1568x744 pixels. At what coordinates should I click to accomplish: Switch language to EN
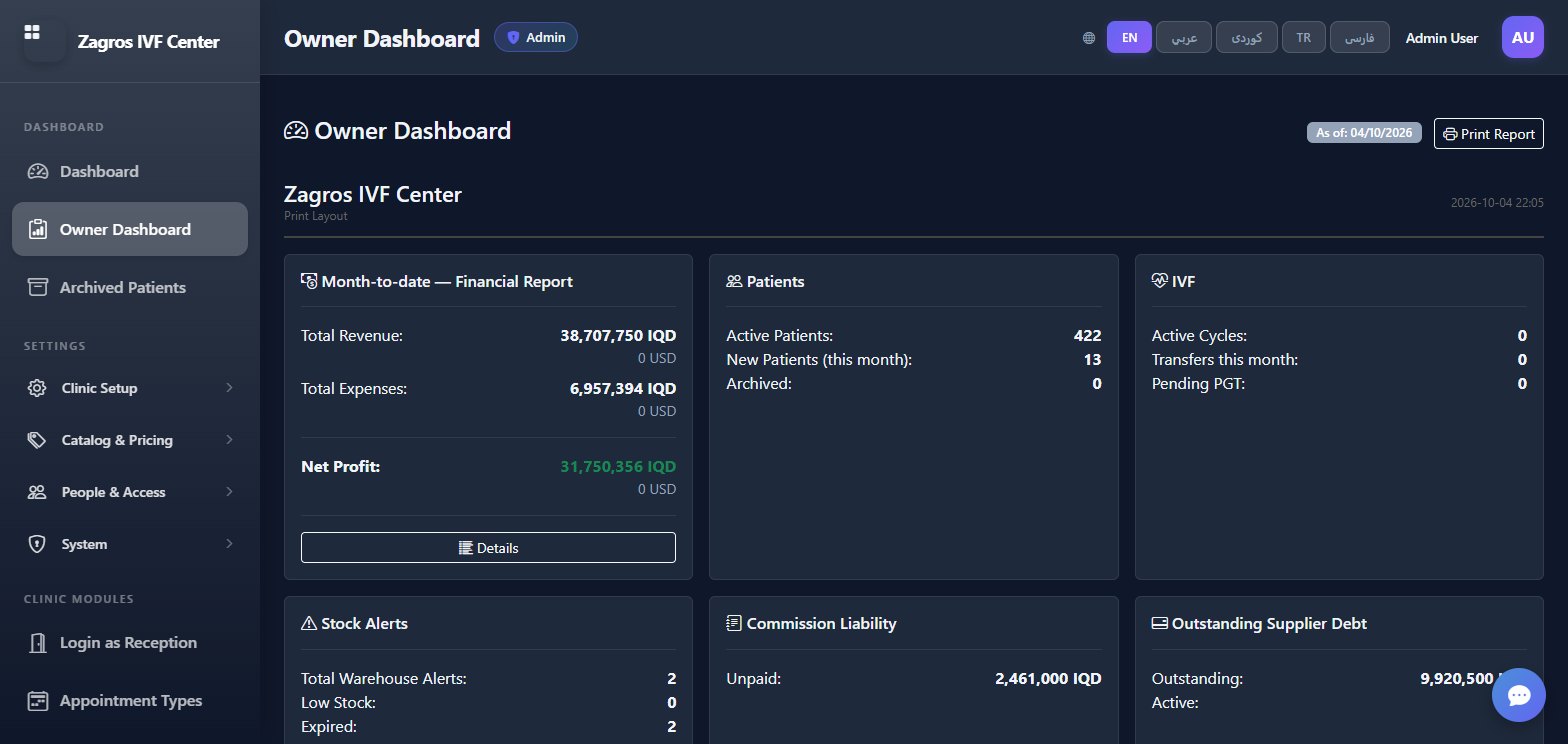click(1129, 38)
